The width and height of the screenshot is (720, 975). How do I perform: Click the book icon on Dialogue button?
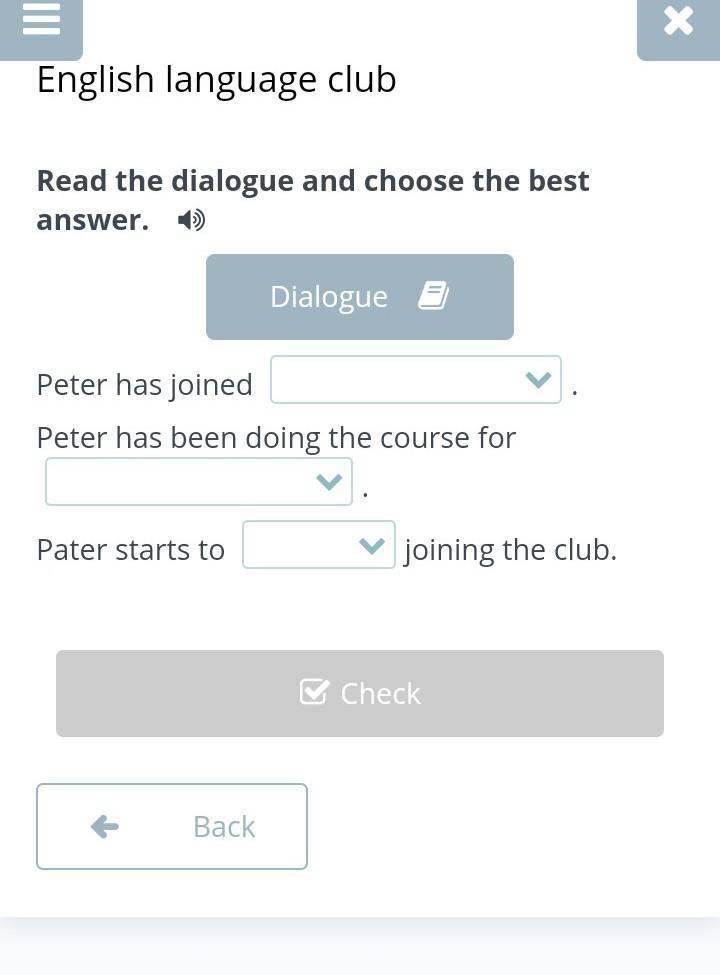(x=433, y=295)
